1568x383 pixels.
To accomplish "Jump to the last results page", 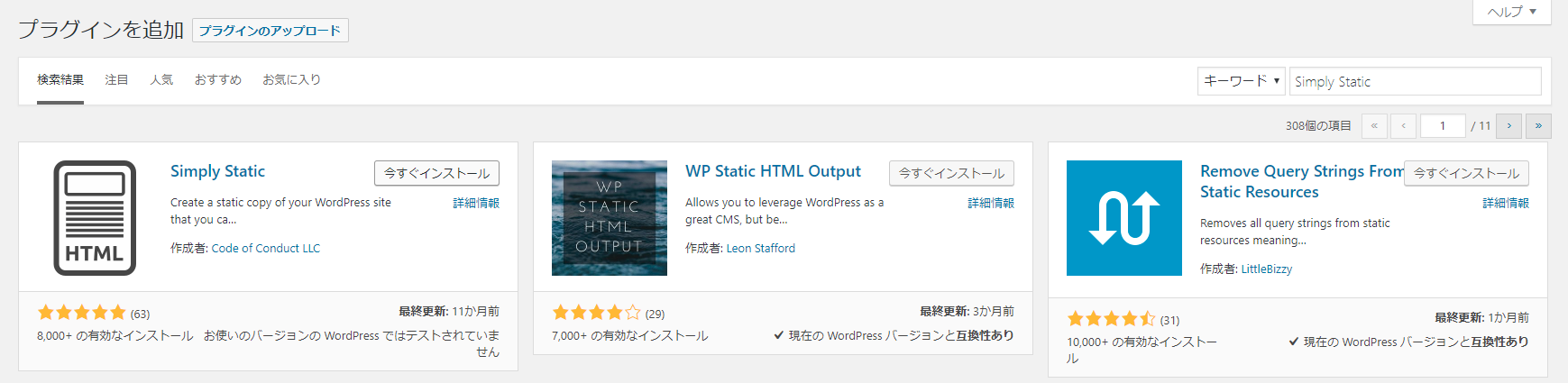I will 1538,126.
